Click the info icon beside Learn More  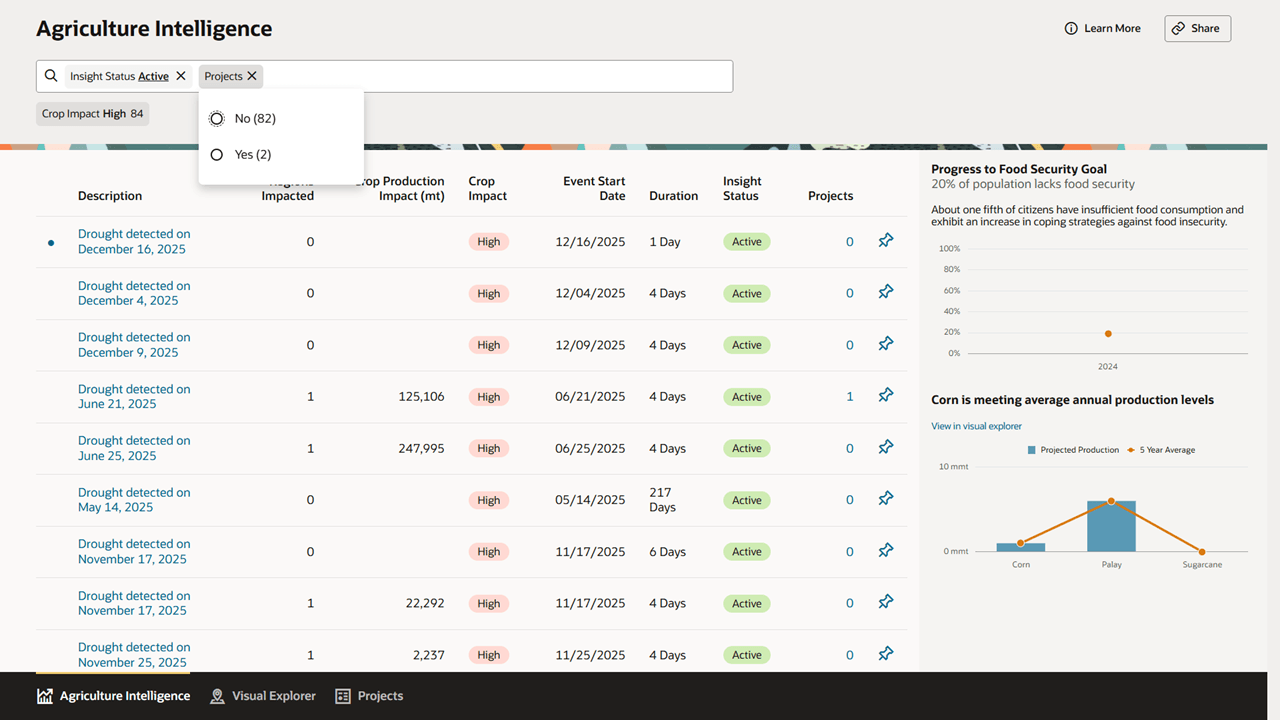pos(1073,28)
